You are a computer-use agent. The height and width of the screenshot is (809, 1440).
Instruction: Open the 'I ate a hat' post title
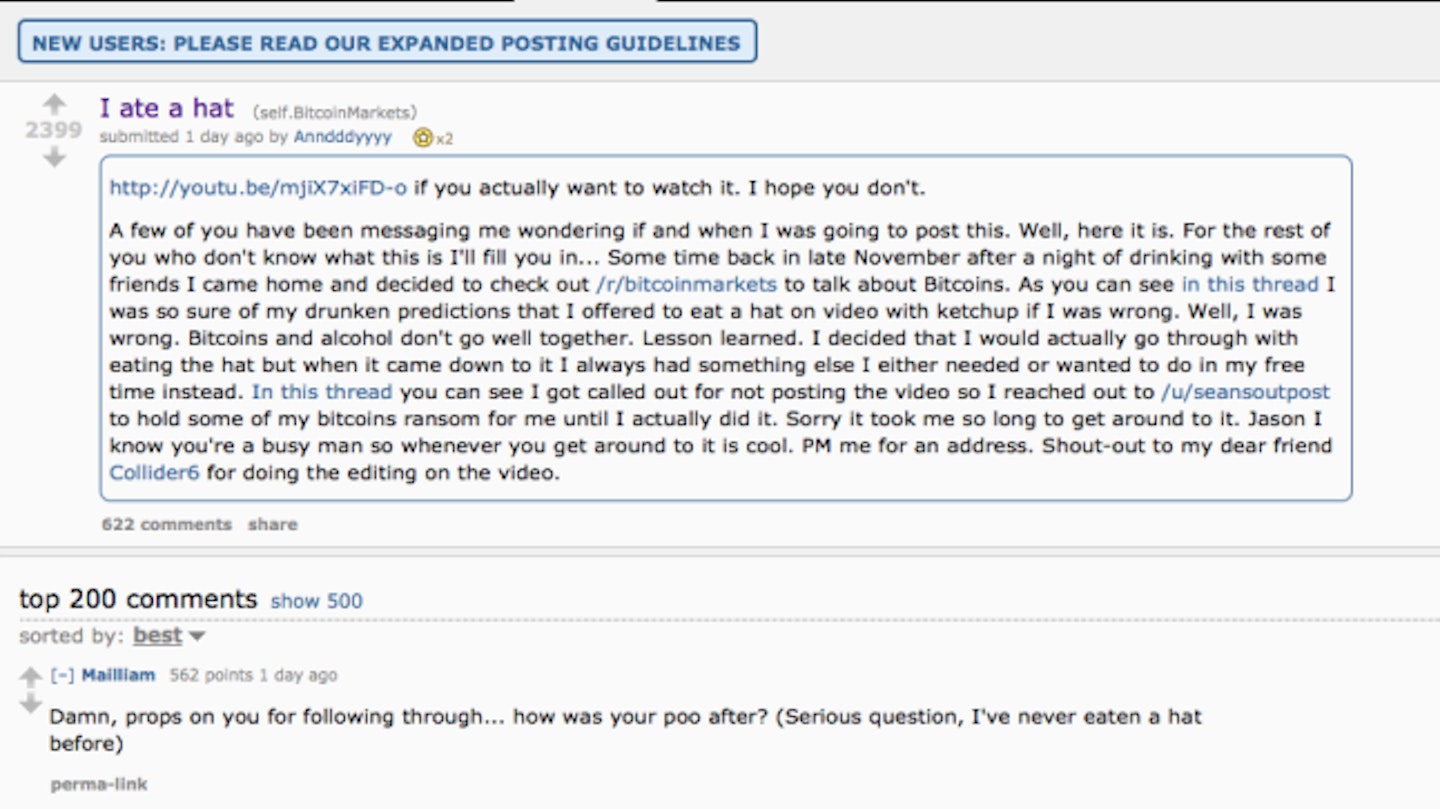pos(166,108)
